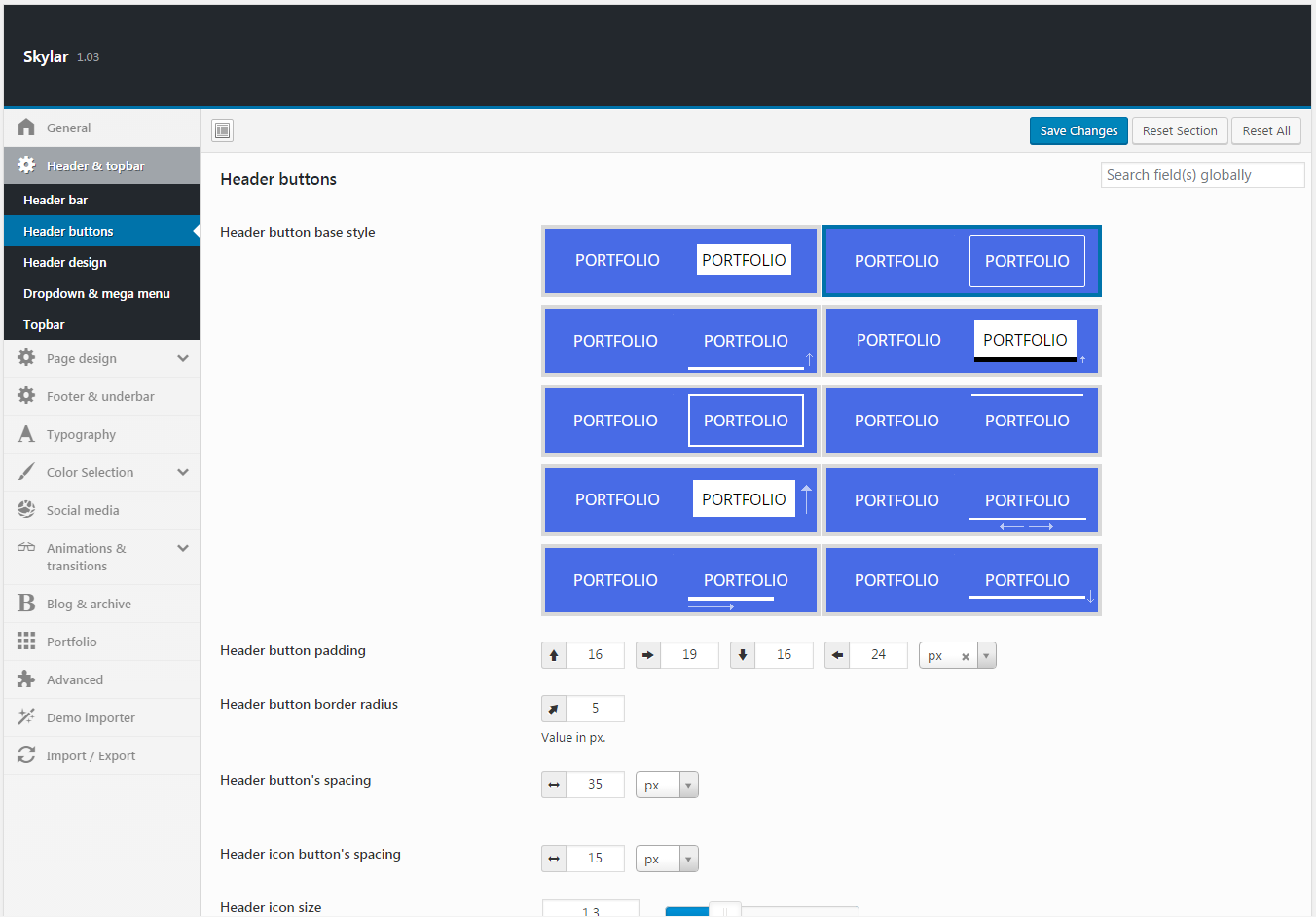Expand the Color Selection submenu
The width and height of the screenshot is (1316, 917).
[x=183, y=472]
